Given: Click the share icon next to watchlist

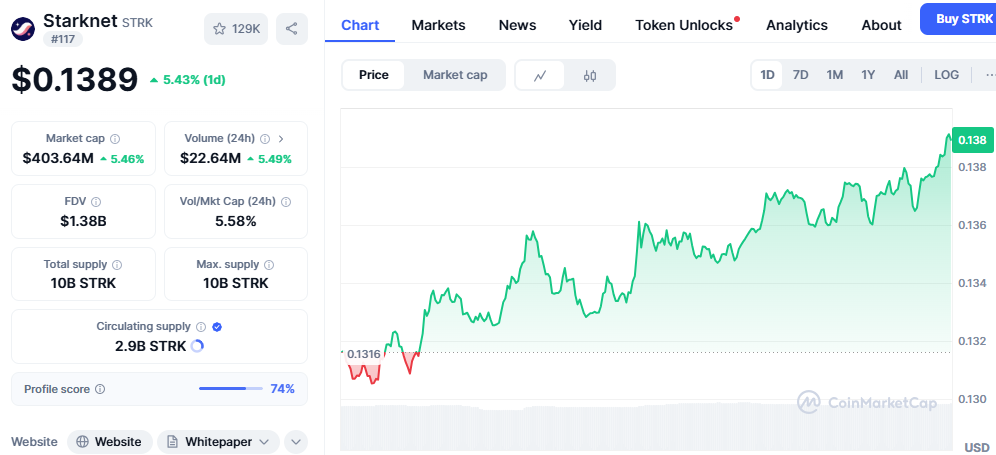Looking at the screenshot, I should coord(291,29).
